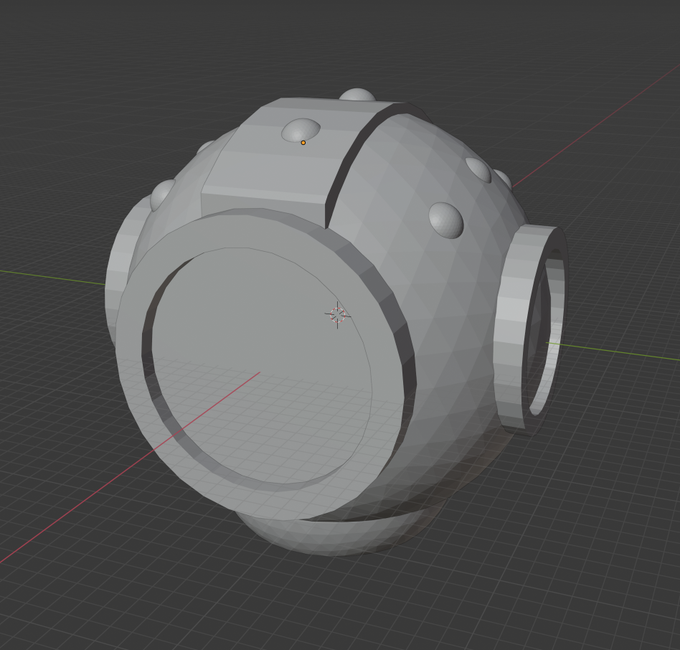This screenshot has width=680, height=650.
Task: Click the hemispherical bump above the orange dot
Action: pos(301,129)
